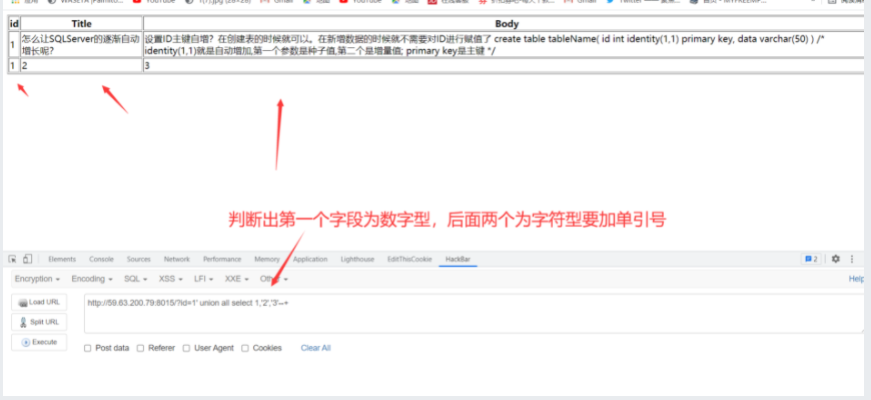Tick the Referer checkbox
The width and height of the screenshot is (871, 400).
141,348
